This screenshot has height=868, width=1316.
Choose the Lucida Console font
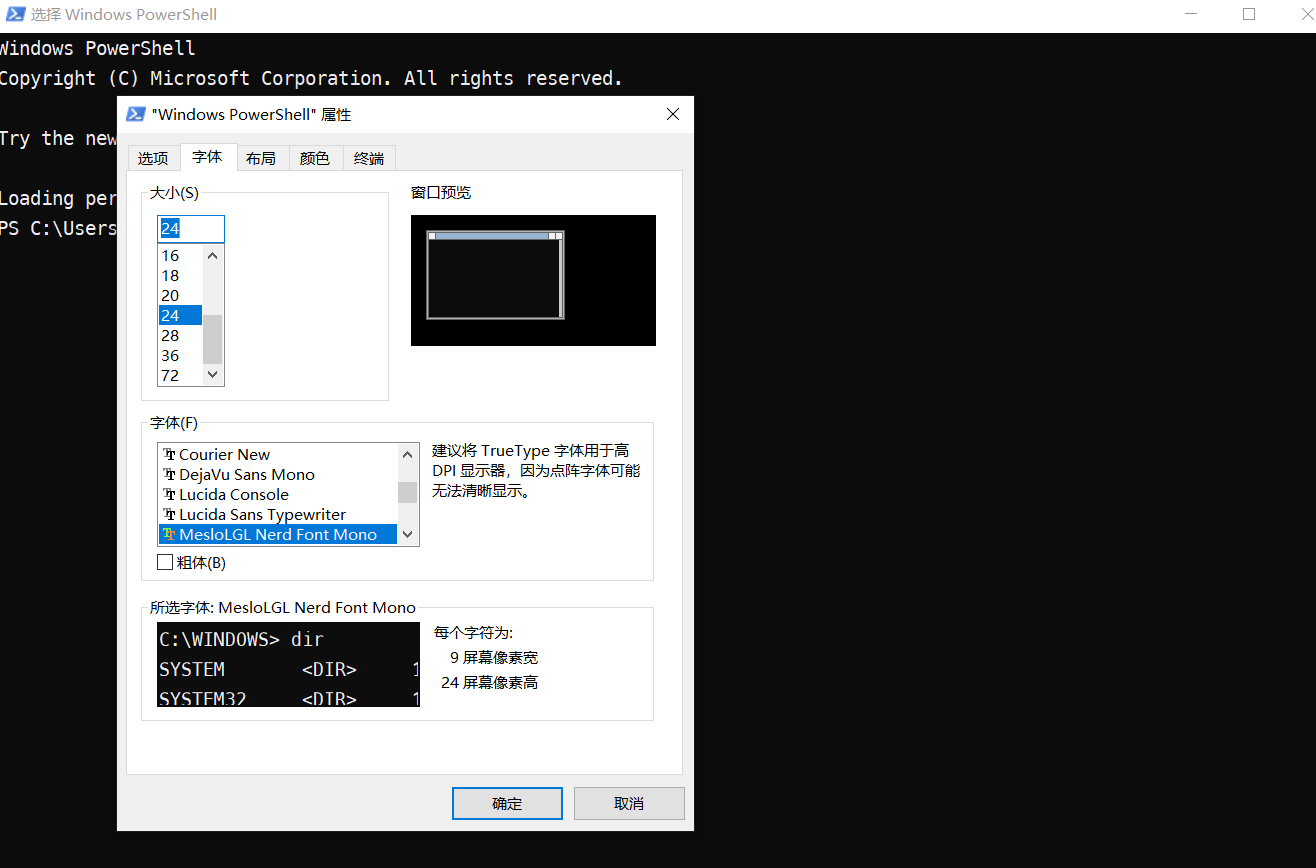[278, 494]
